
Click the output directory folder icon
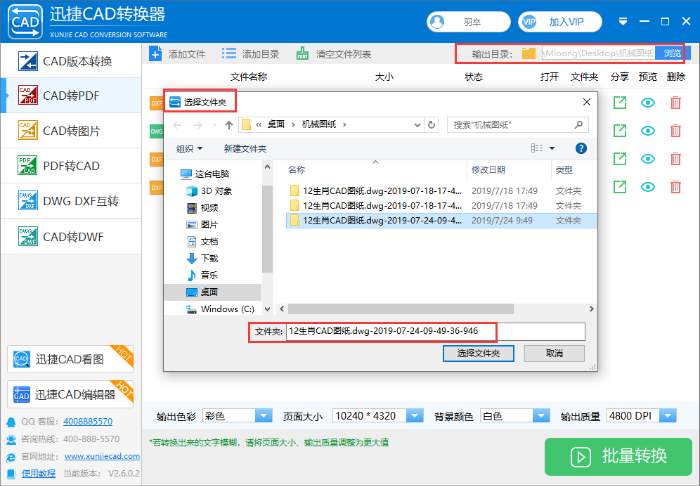pyautogui.click(x=529, y=54)
